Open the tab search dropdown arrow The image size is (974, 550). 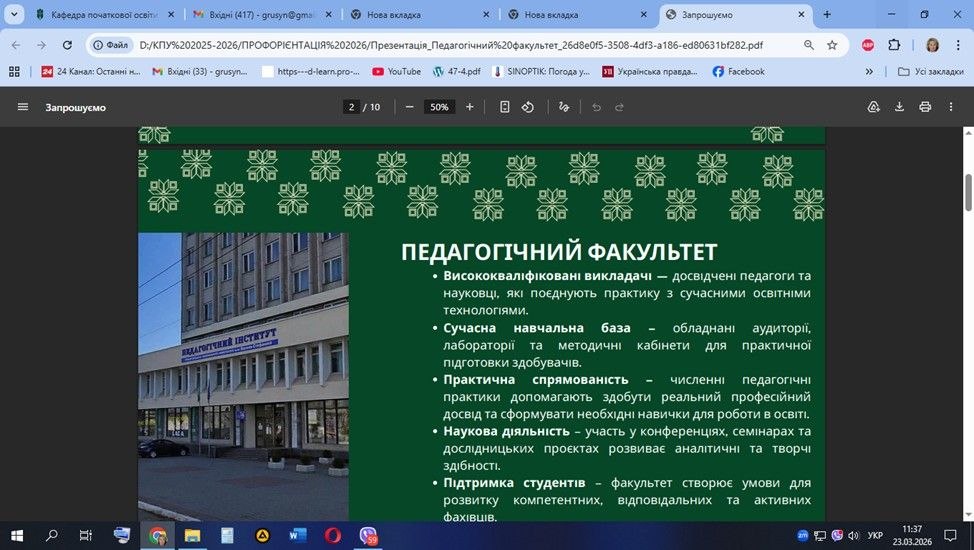coord(14,15)
